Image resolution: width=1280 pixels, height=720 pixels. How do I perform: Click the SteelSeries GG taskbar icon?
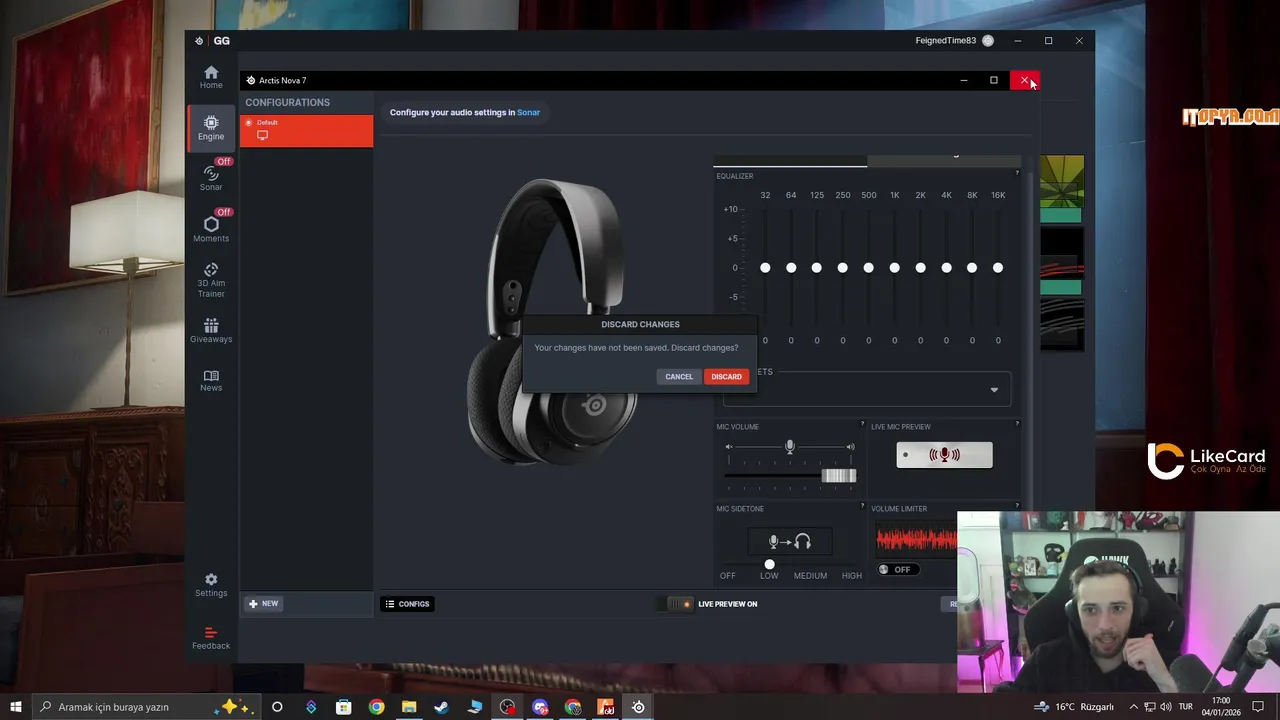pos(638,707)
